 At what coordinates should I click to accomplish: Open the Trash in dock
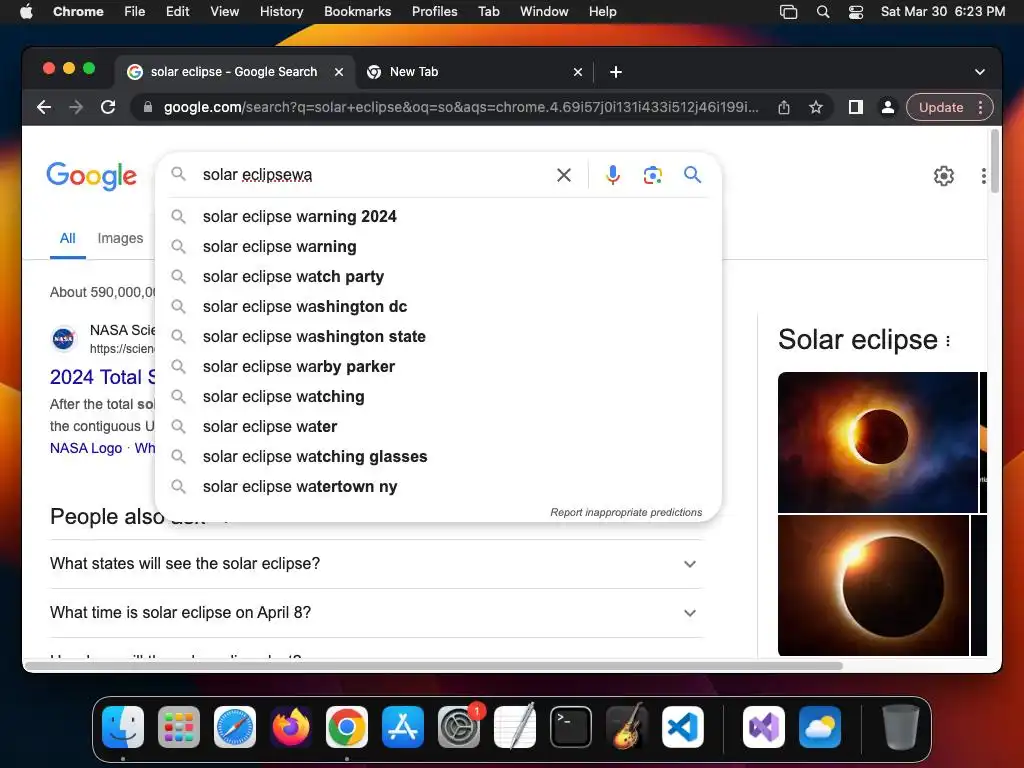[901, 726]
